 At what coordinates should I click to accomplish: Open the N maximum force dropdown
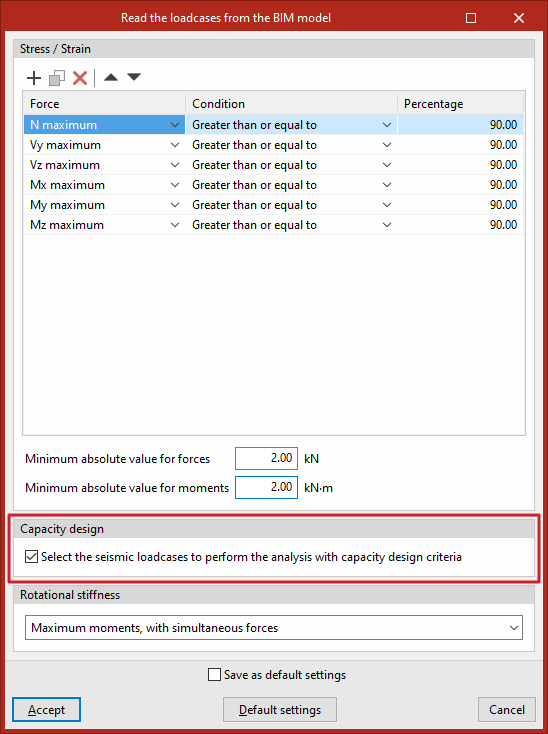click(x=175, y=125)
